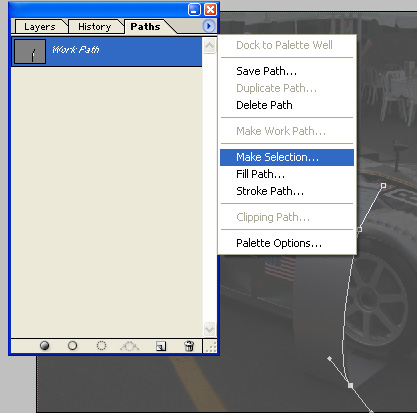Click the palette resize grip corner

click(210, 346)
